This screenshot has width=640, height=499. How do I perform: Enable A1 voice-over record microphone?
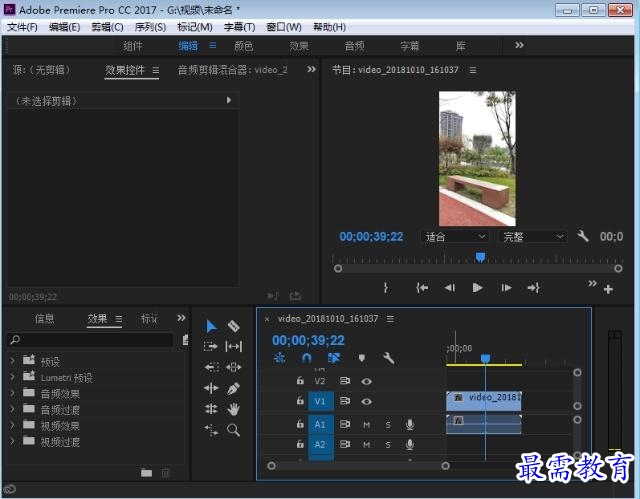click(x=410, y=424)
